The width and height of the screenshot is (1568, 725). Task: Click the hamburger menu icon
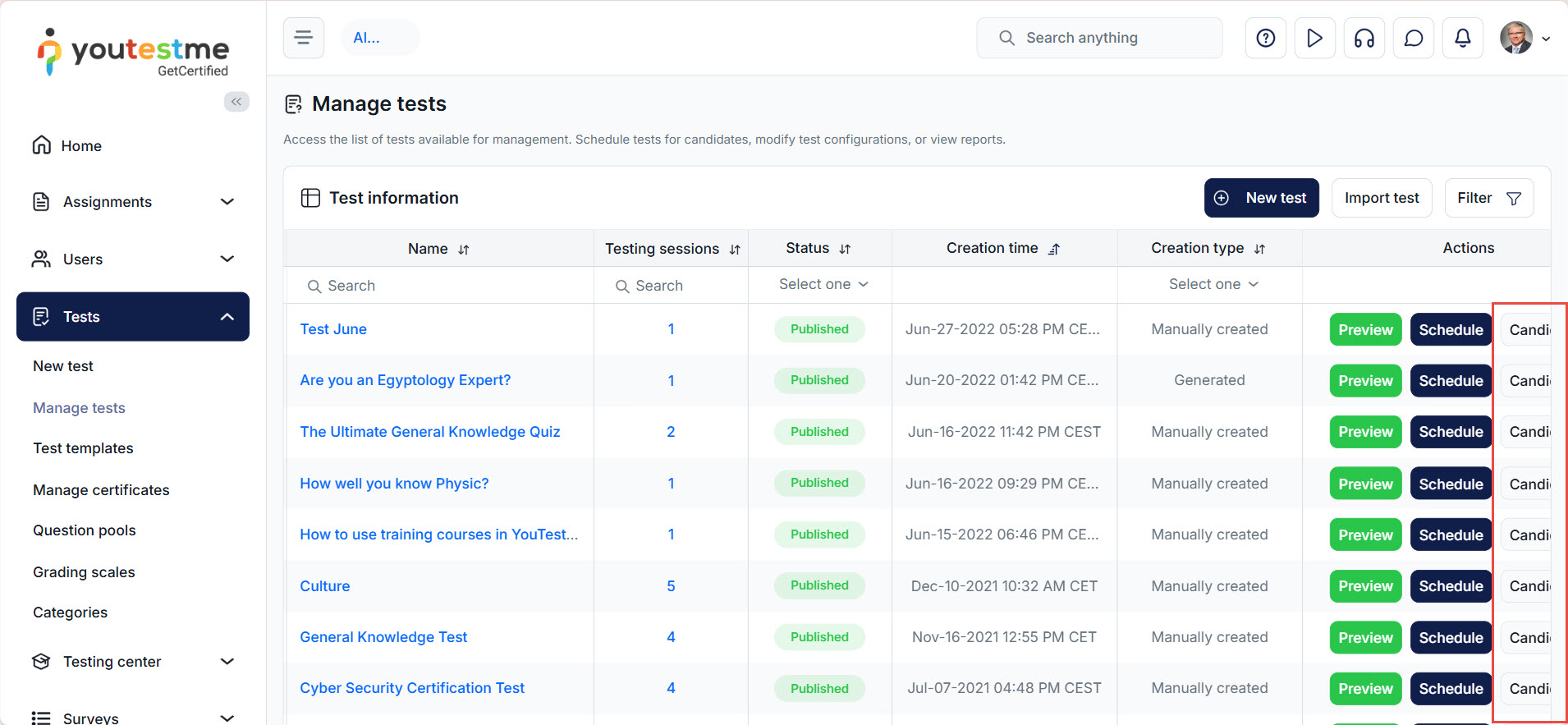304,38
